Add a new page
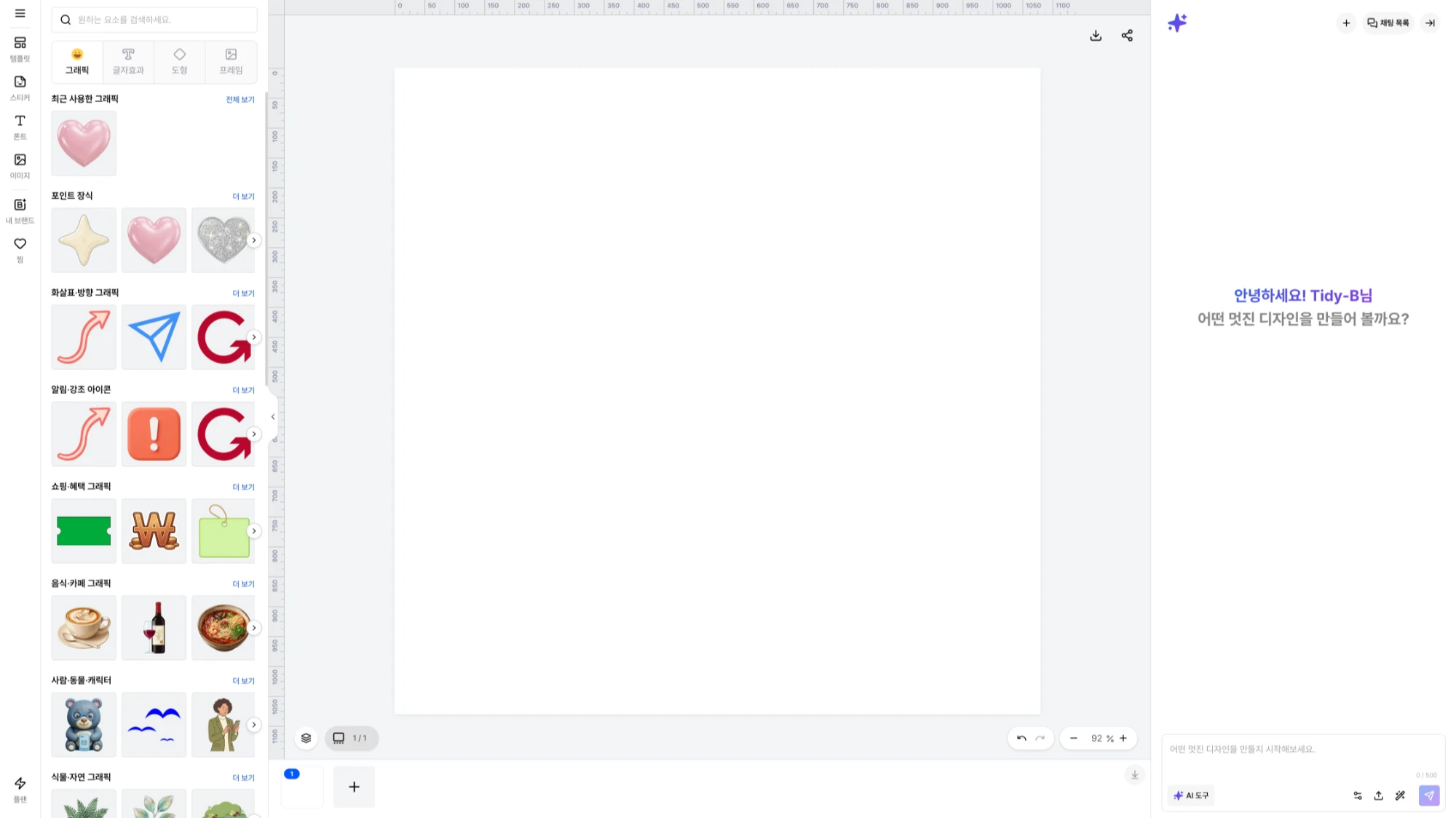Screen dimensions: 1456x818 tap(354, 787)
